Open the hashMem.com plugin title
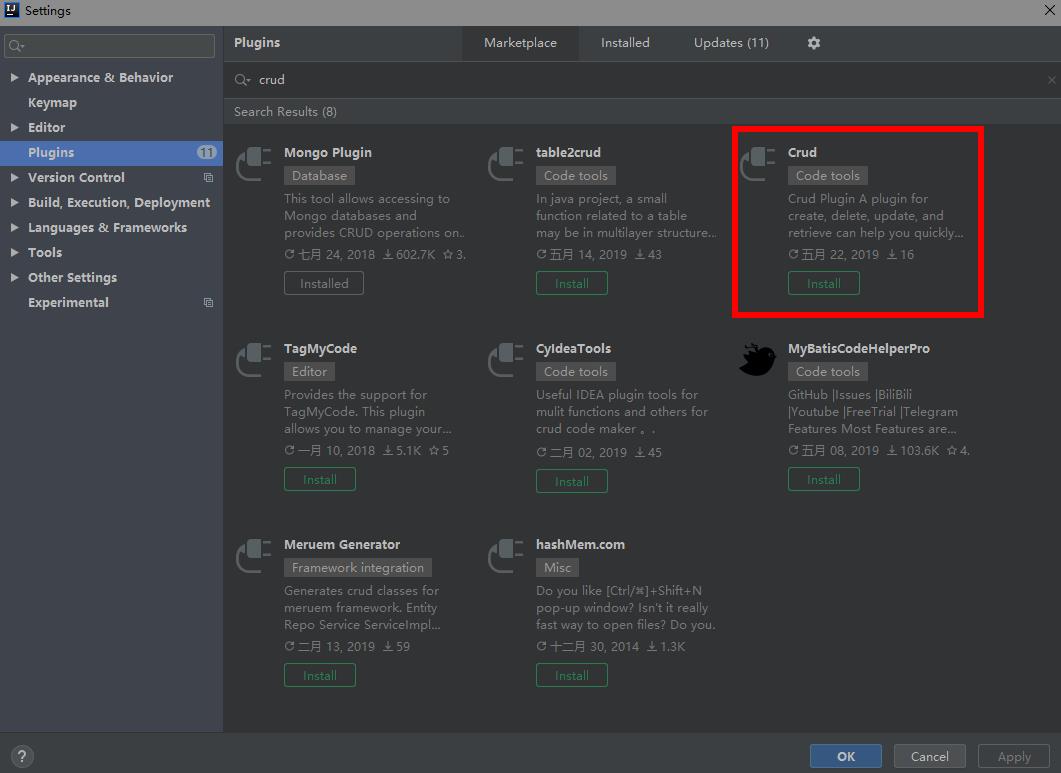The height and width of the screenshot is (773, 1061). pyautogui.click(x=580, y=544)
